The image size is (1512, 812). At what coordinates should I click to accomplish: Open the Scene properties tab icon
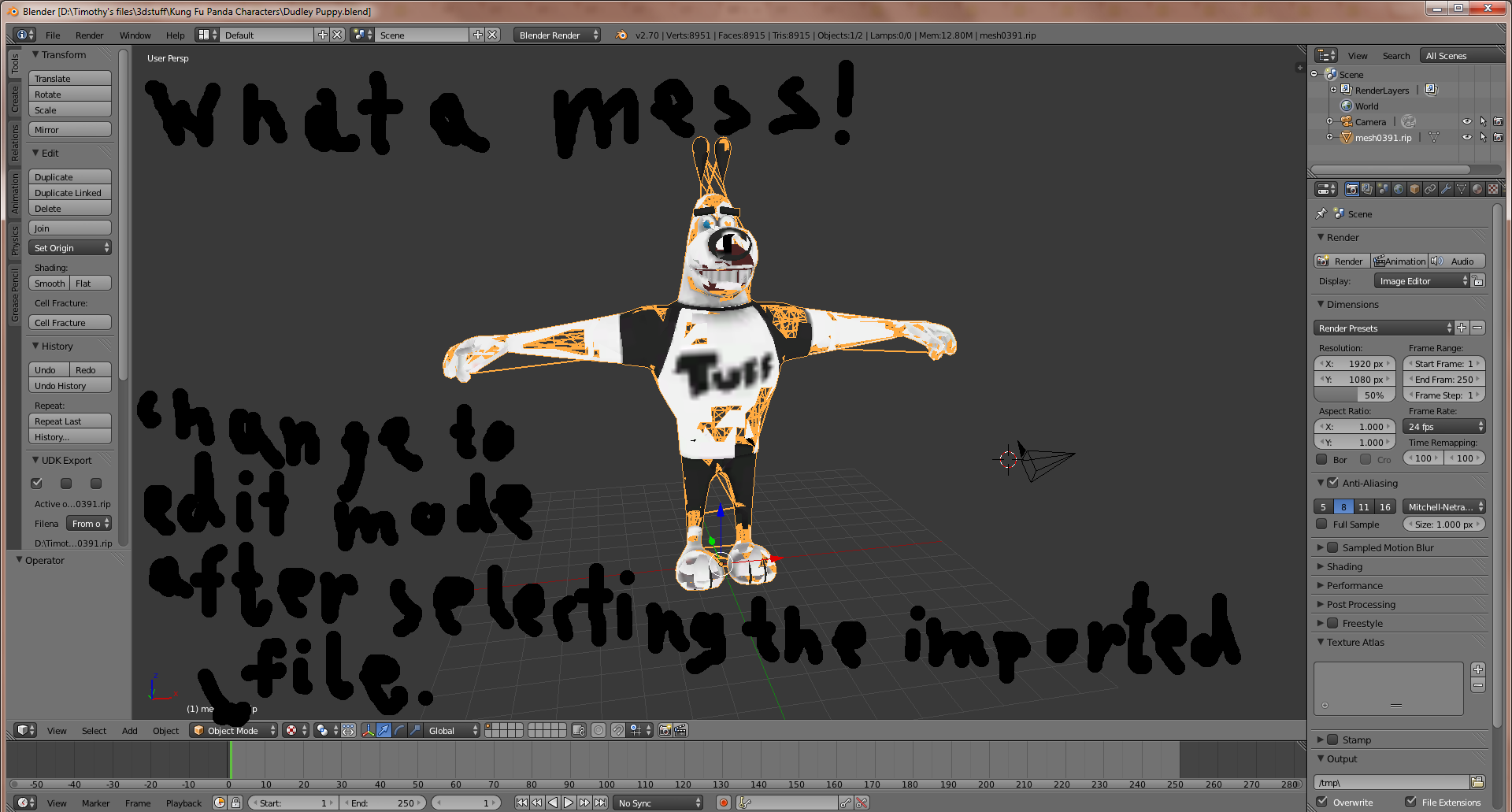tap(1383, 189)
